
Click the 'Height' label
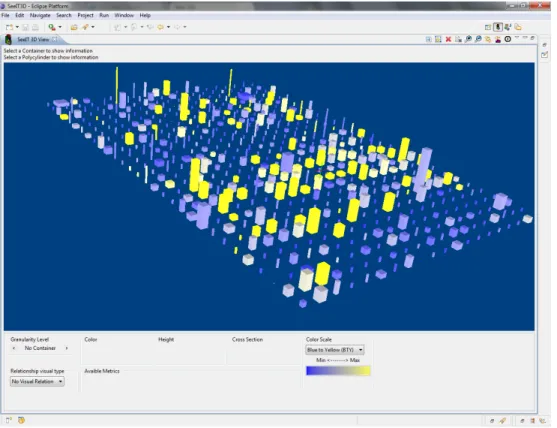point(166,340)
